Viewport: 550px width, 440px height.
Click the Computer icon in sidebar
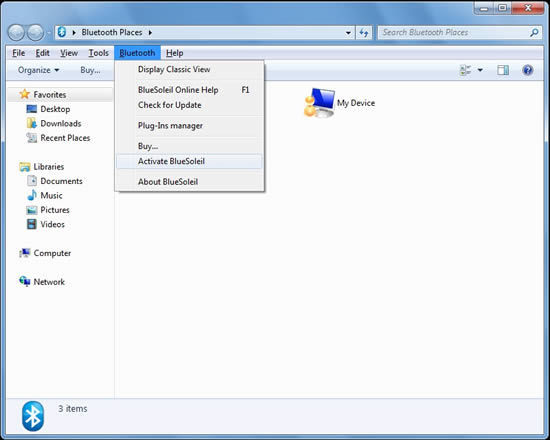[x=25, y=253]
